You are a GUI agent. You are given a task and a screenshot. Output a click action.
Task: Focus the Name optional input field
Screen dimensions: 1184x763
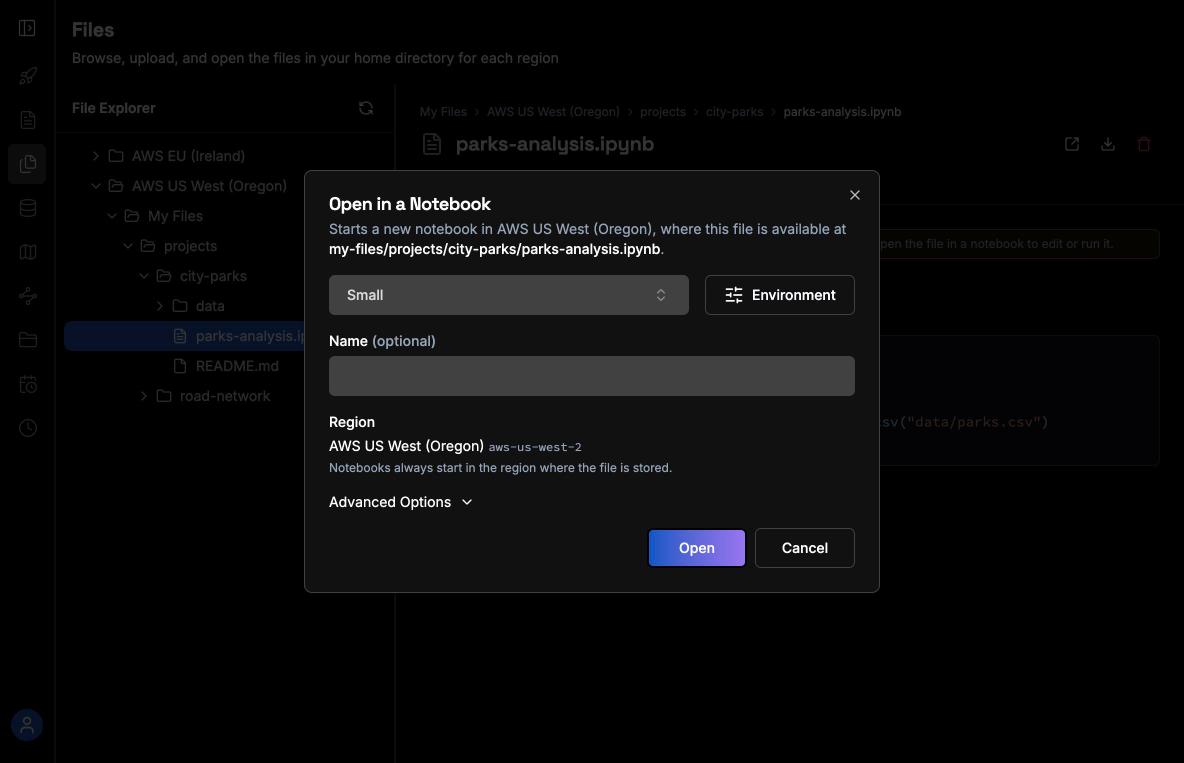point(591,376)
